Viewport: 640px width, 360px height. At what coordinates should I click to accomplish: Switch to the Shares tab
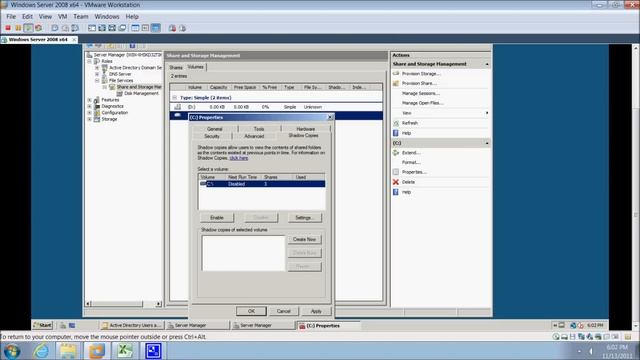pyautogui.click(x=176, y=67)
